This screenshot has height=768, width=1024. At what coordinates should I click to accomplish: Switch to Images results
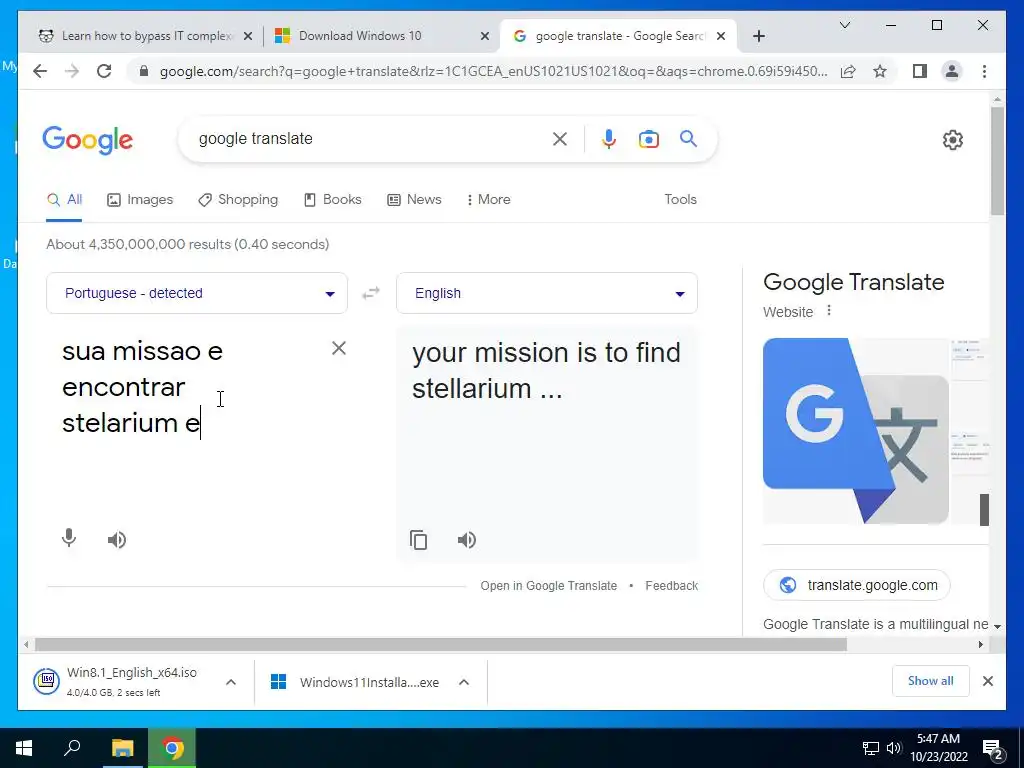(x=140, y=200)
